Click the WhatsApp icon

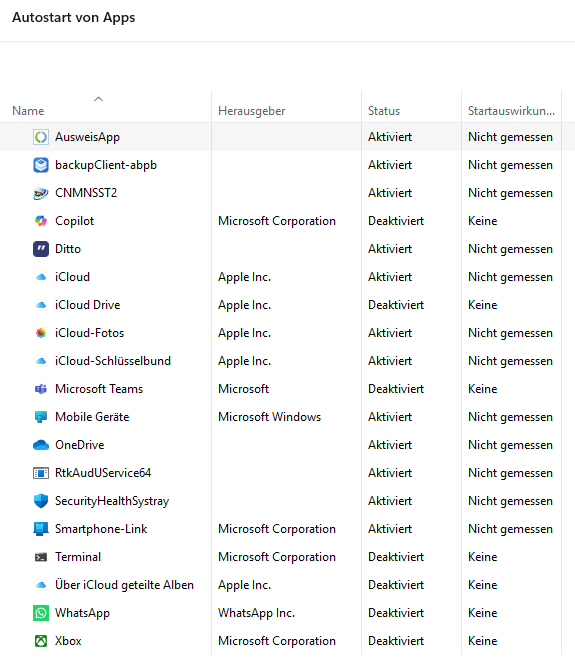pyautogui.click(x=41, y=613)
